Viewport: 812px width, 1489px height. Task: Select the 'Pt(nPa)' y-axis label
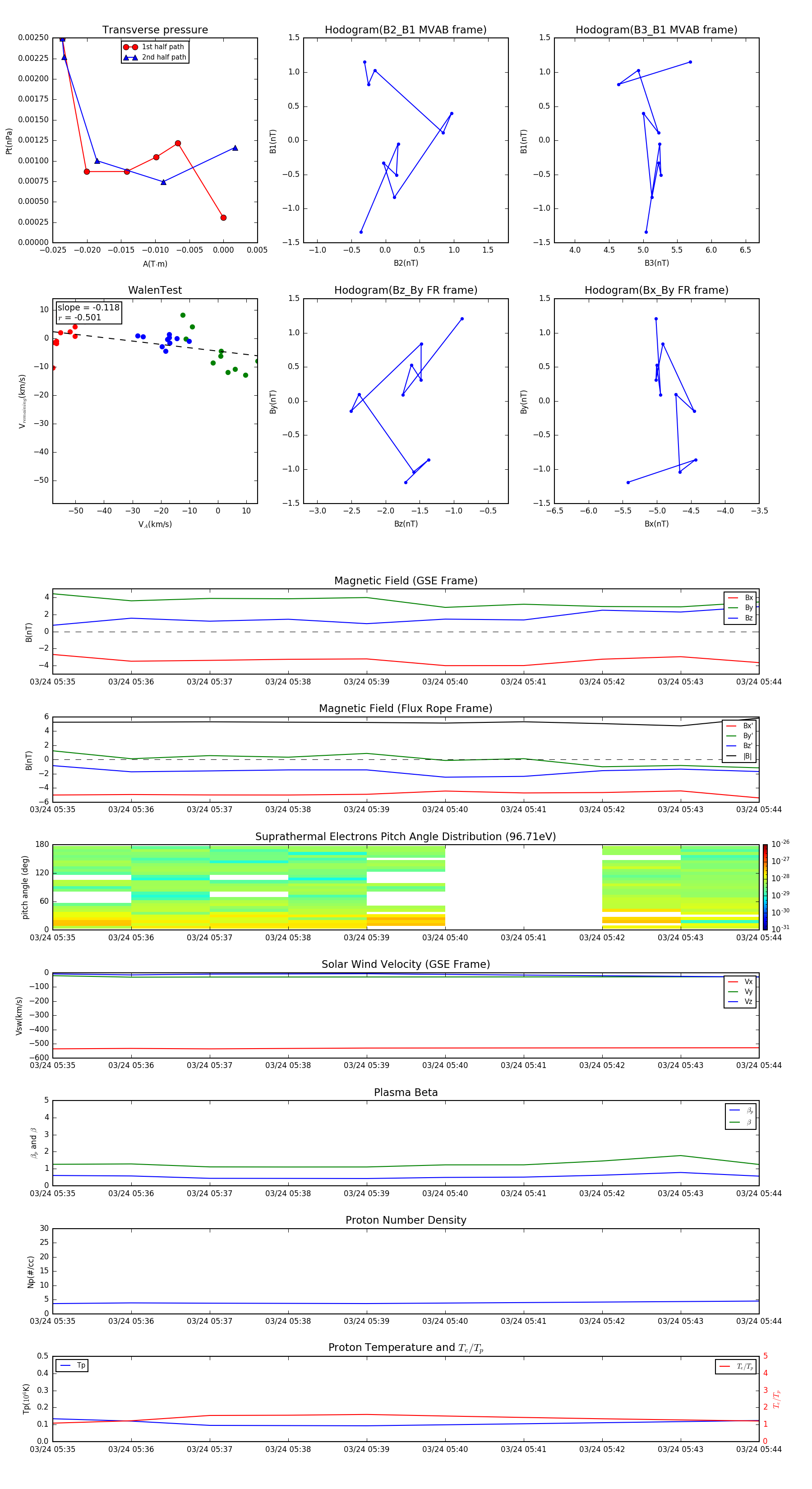click(9, 140)
